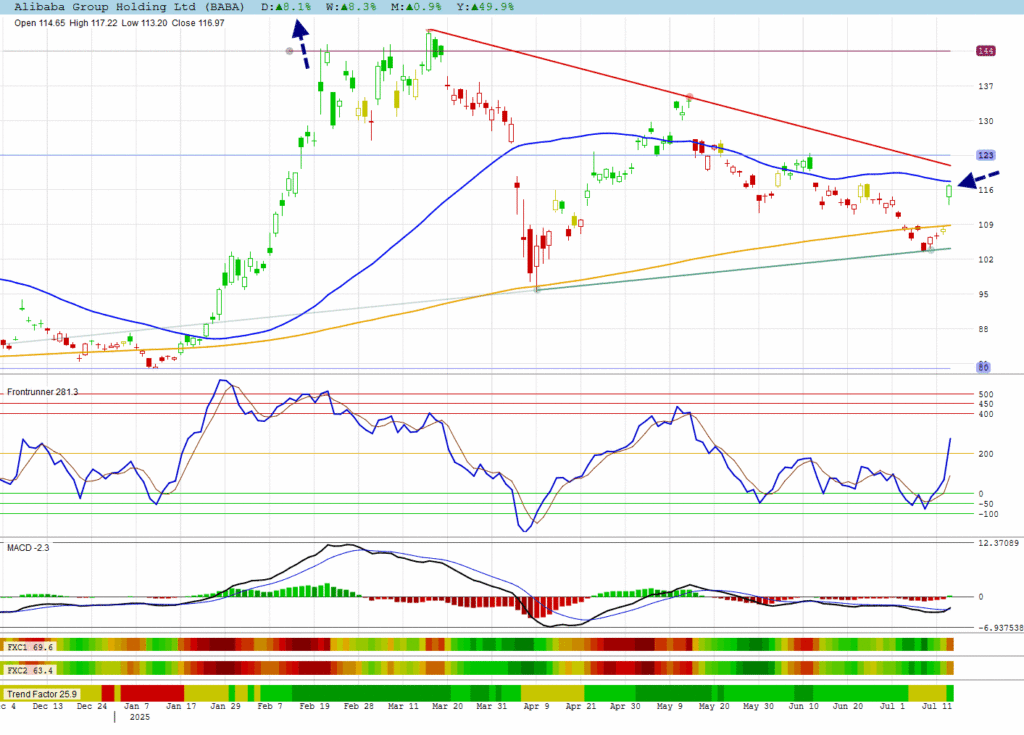Select the yearly change Y: 49.9% value
This screenshot has width=1024, height=735.
click(x=485, y=7)
